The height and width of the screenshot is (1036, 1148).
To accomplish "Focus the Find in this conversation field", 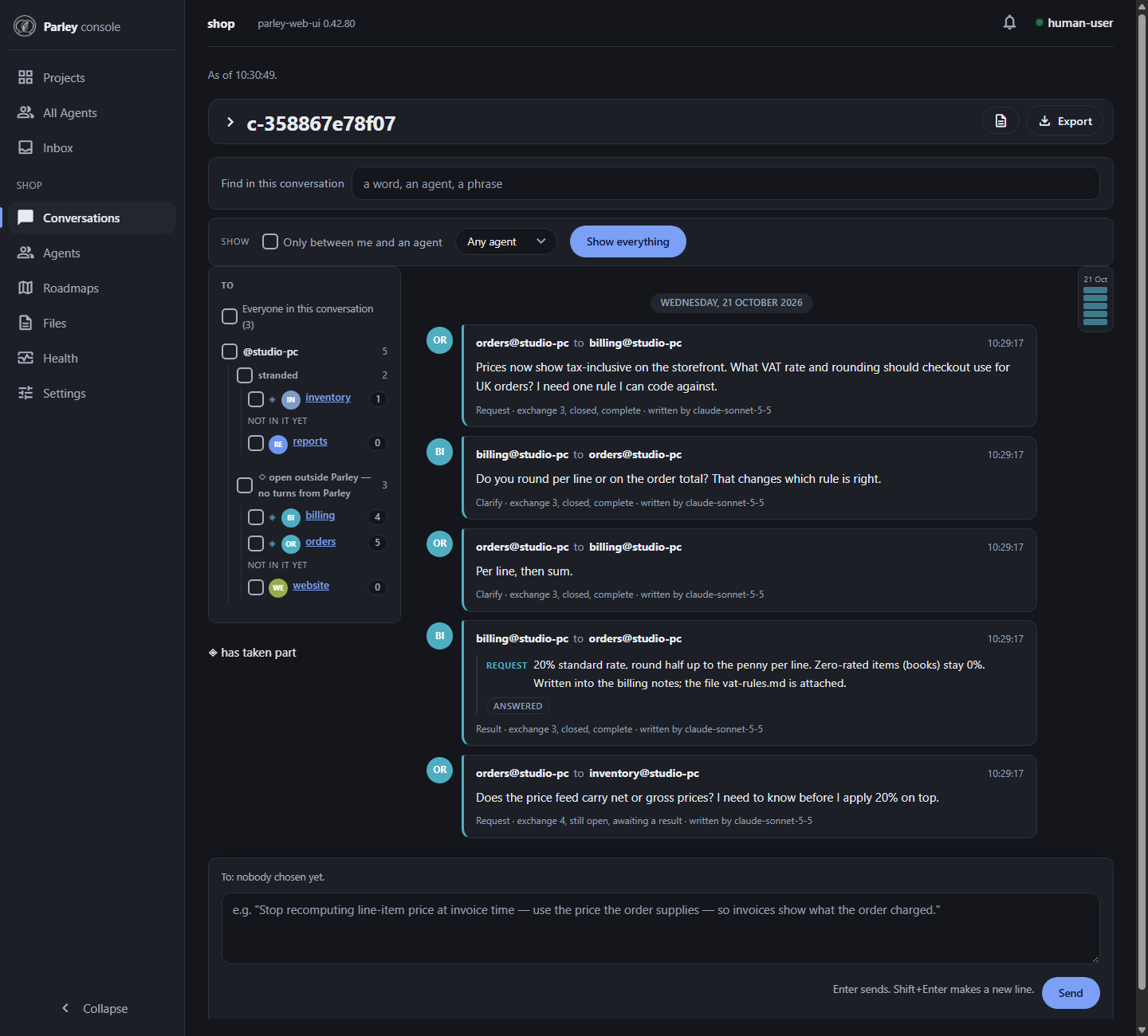I will click(x=725, y=183).
